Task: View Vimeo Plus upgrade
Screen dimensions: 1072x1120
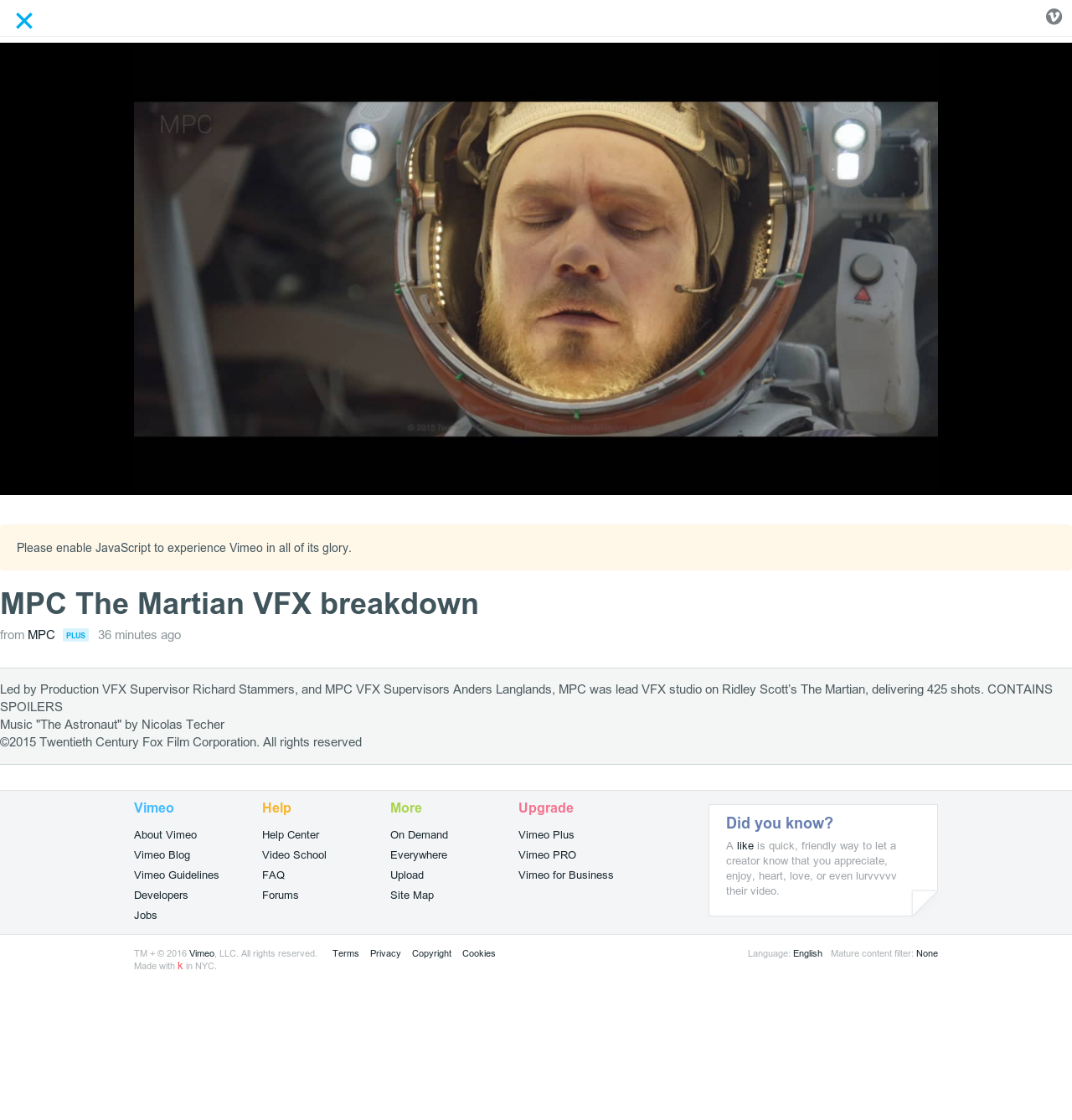Action: click(546, 835)
